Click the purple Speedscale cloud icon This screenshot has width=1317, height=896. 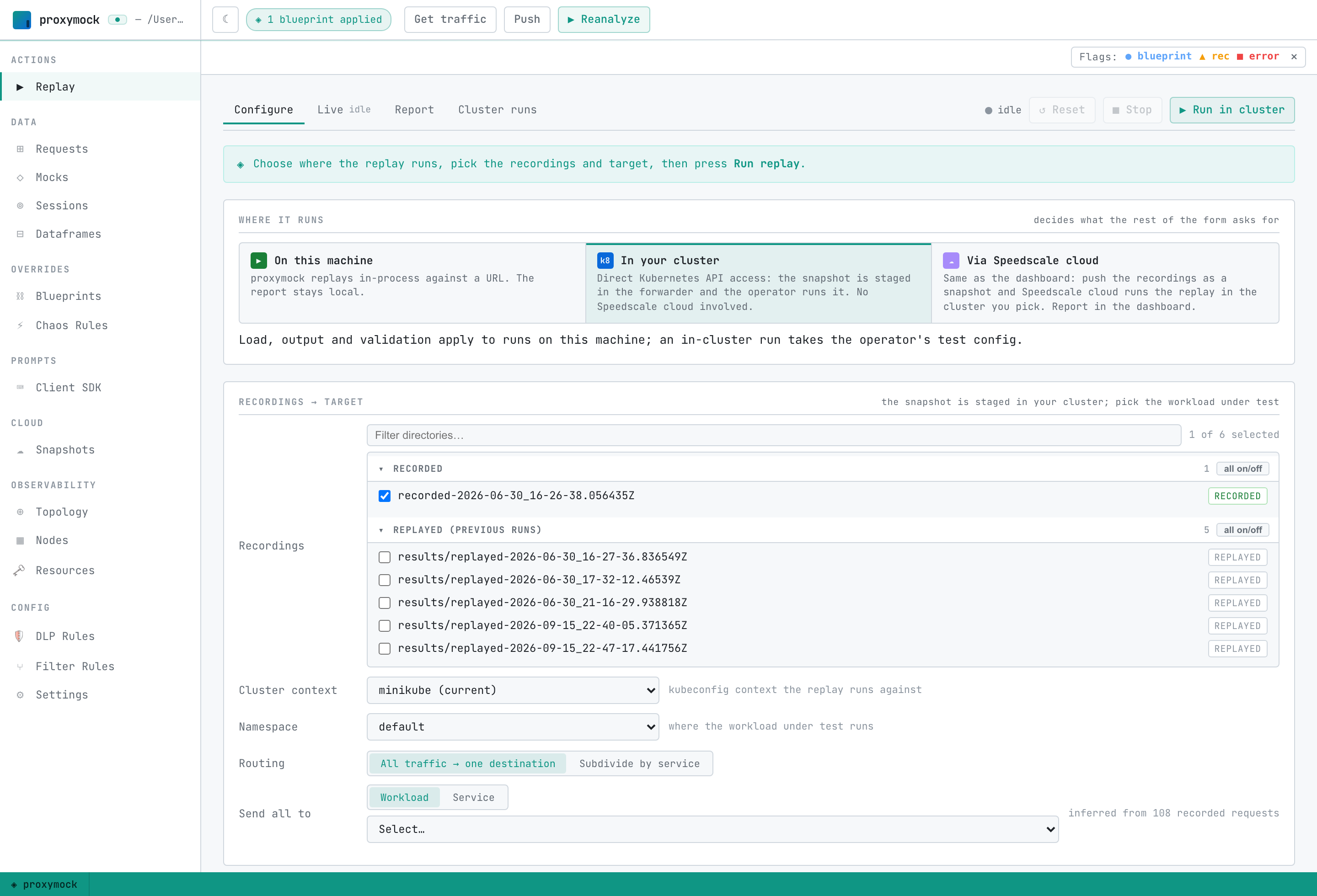click(951, 261)
